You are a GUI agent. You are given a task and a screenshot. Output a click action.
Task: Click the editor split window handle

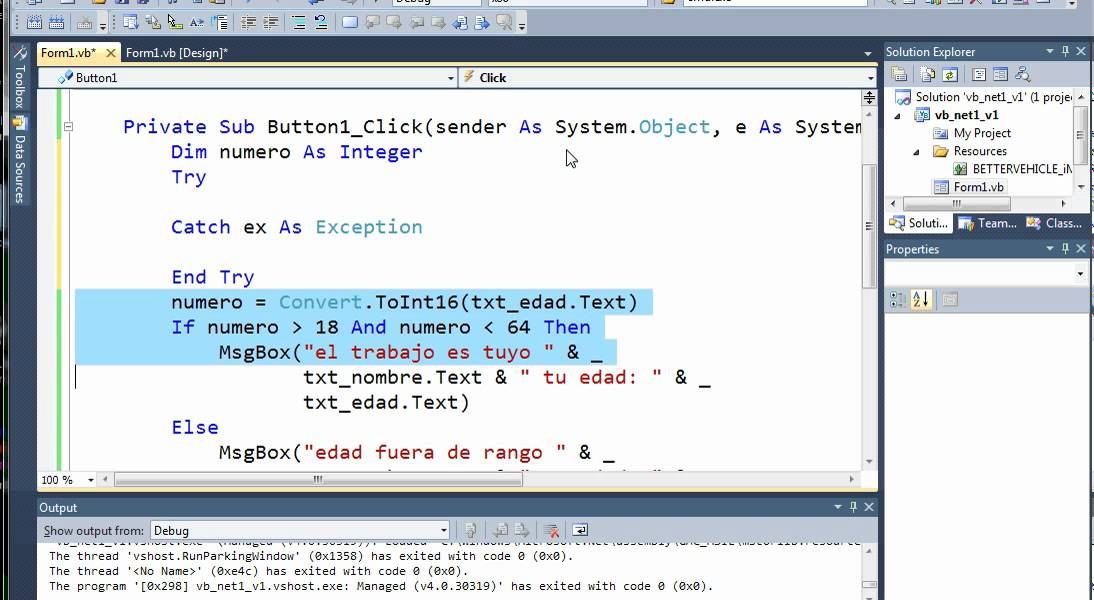[869, 98]
